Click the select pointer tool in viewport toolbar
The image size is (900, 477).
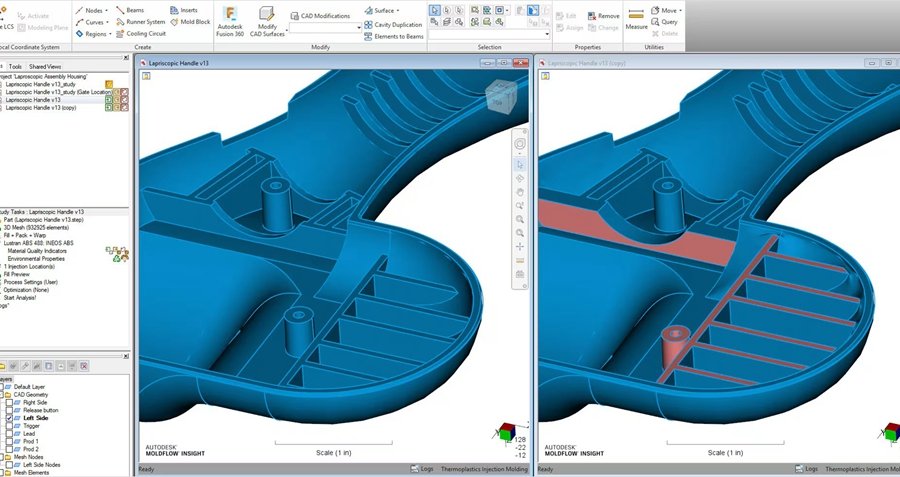[x=519, y=165]
